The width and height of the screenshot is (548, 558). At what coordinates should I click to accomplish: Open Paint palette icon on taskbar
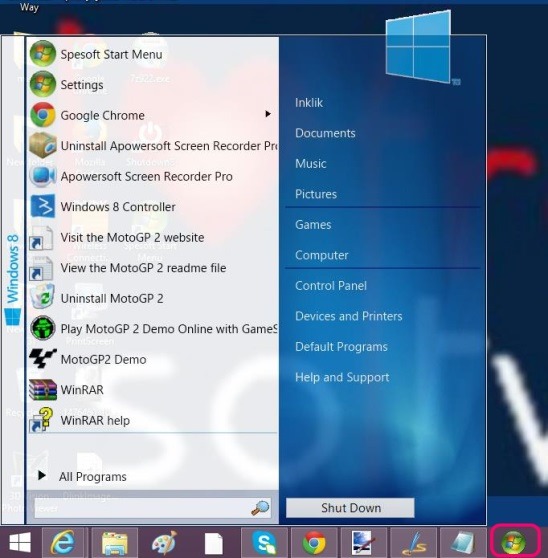pyautogui.click(x=164, y=543)
